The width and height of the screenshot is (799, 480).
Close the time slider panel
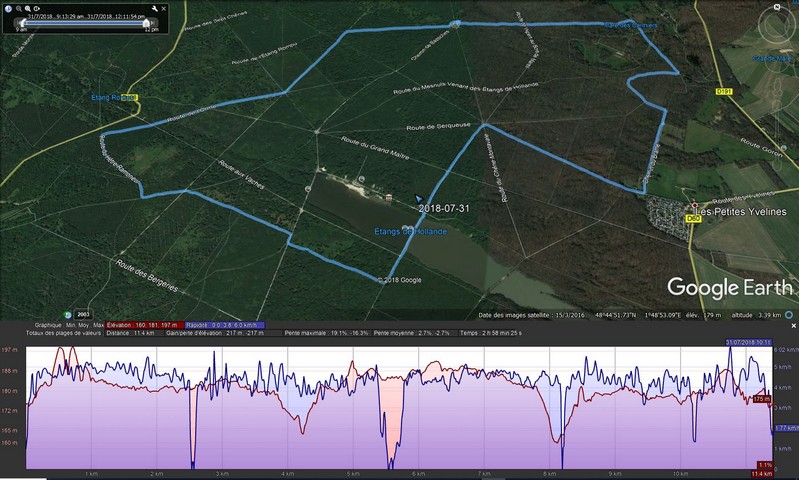point(164,8)
